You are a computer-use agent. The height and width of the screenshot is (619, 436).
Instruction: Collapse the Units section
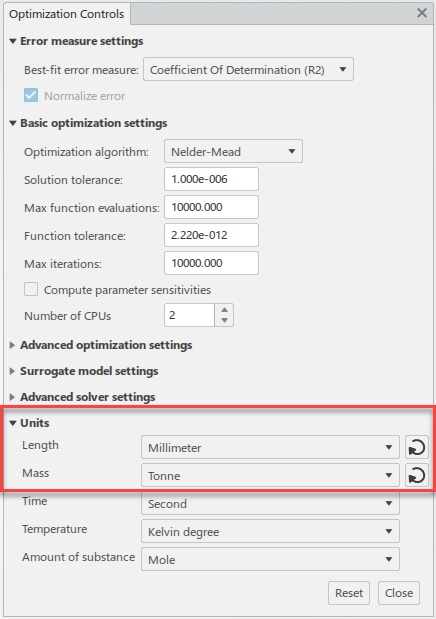pyautogui.click(x=13, y=423)
